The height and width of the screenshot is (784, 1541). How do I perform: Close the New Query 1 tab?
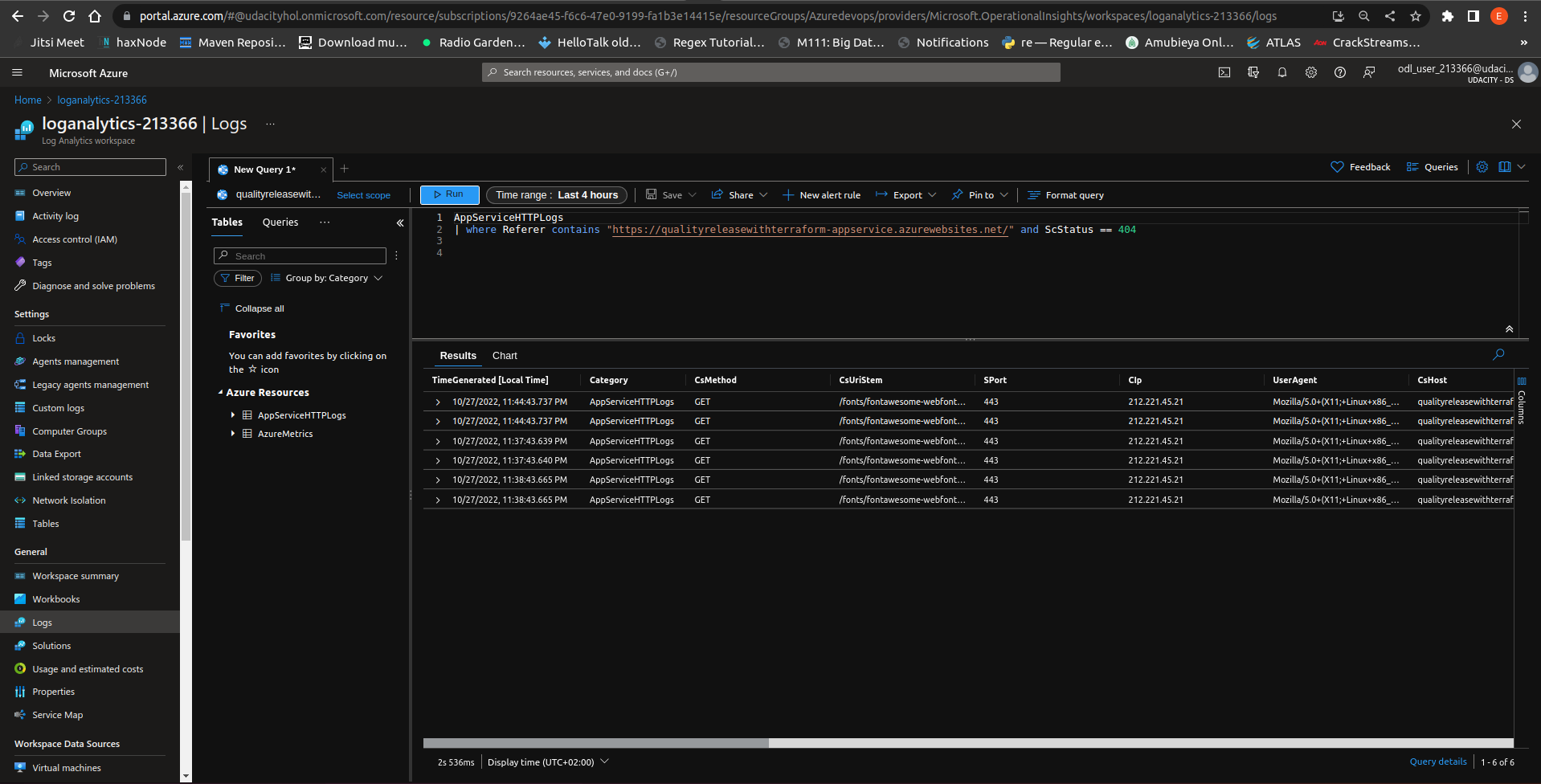323,169
